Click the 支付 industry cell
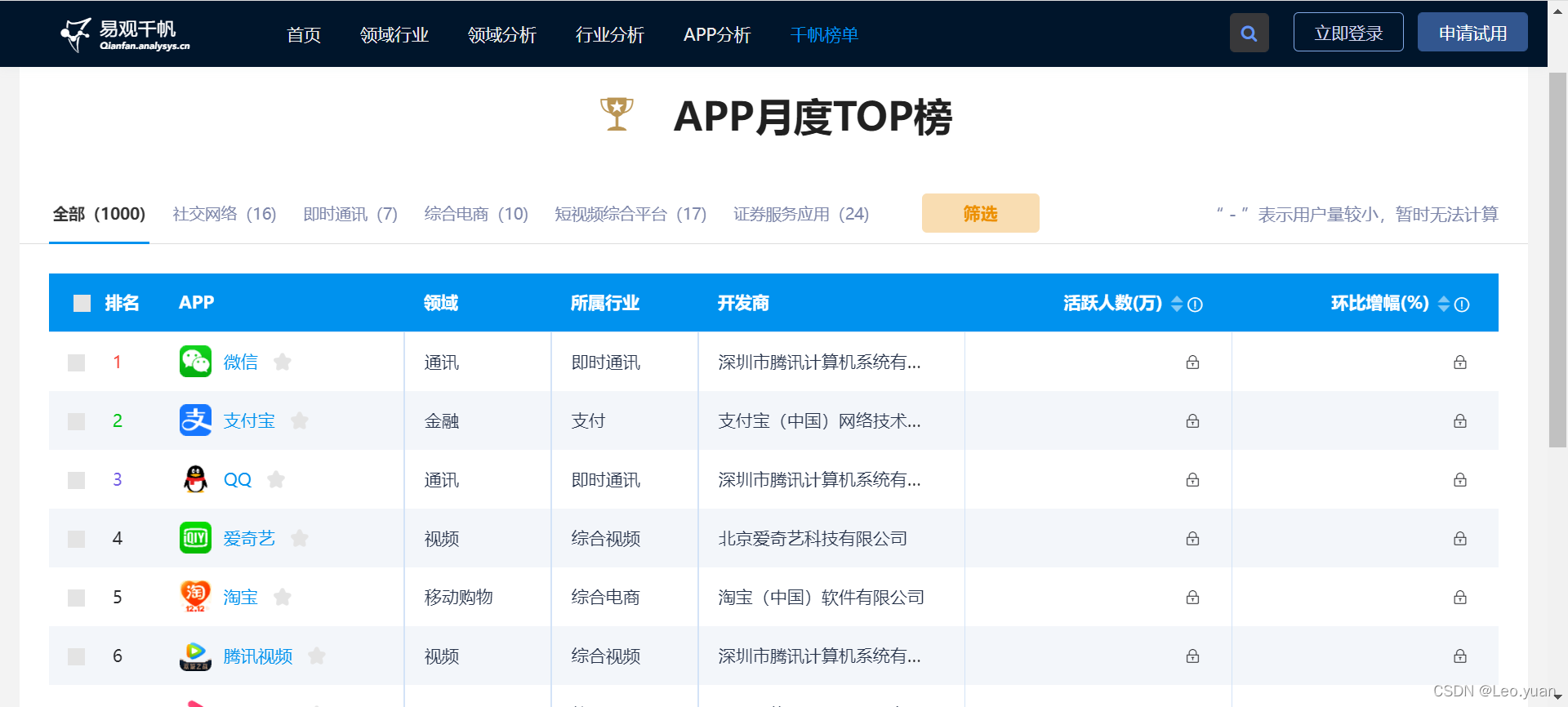The image size is (1568, 707). (588, 420)
